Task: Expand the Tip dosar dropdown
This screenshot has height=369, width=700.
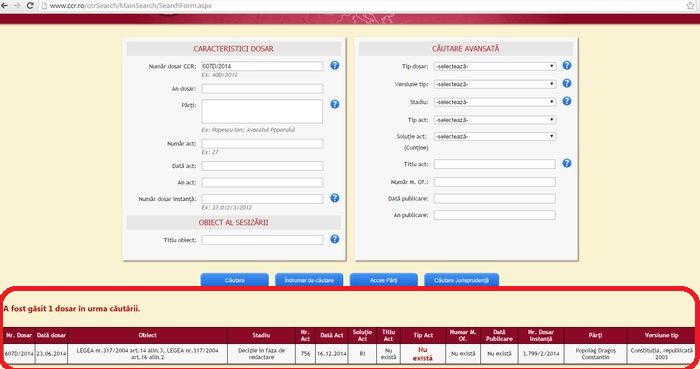Action: tap(495, 66)
